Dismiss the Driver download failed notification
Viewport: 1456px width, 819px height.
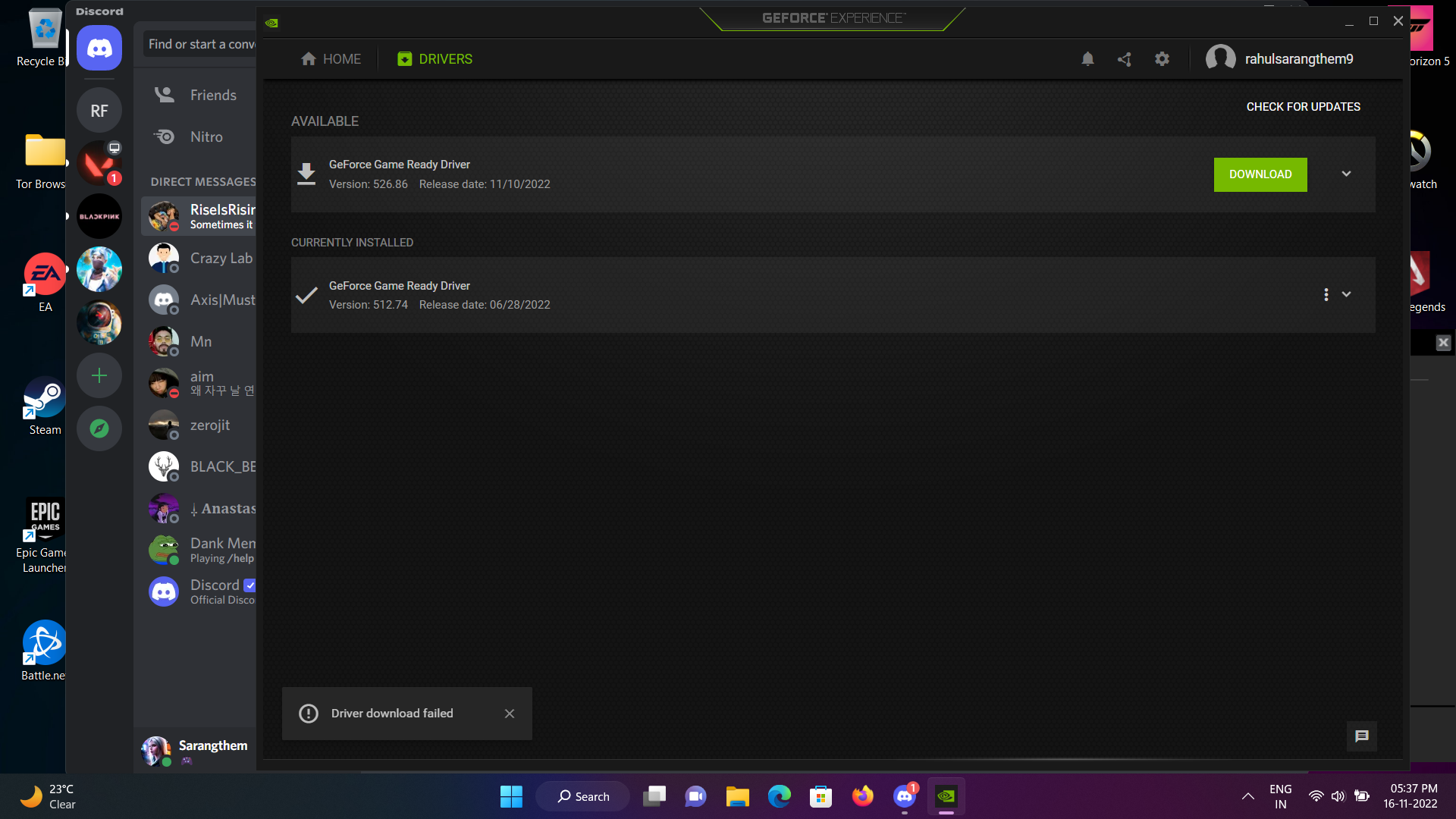[510, 713]
